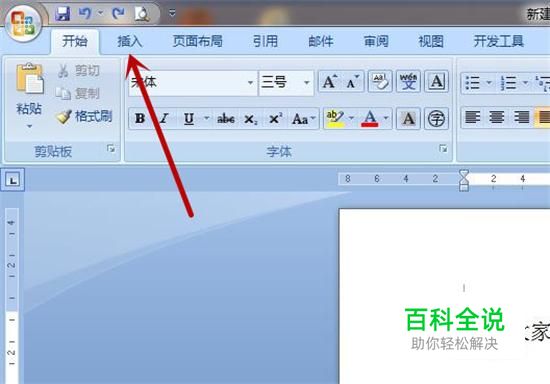Switch to the 开始 tab

pyautogui.click(x=75, y=41)
